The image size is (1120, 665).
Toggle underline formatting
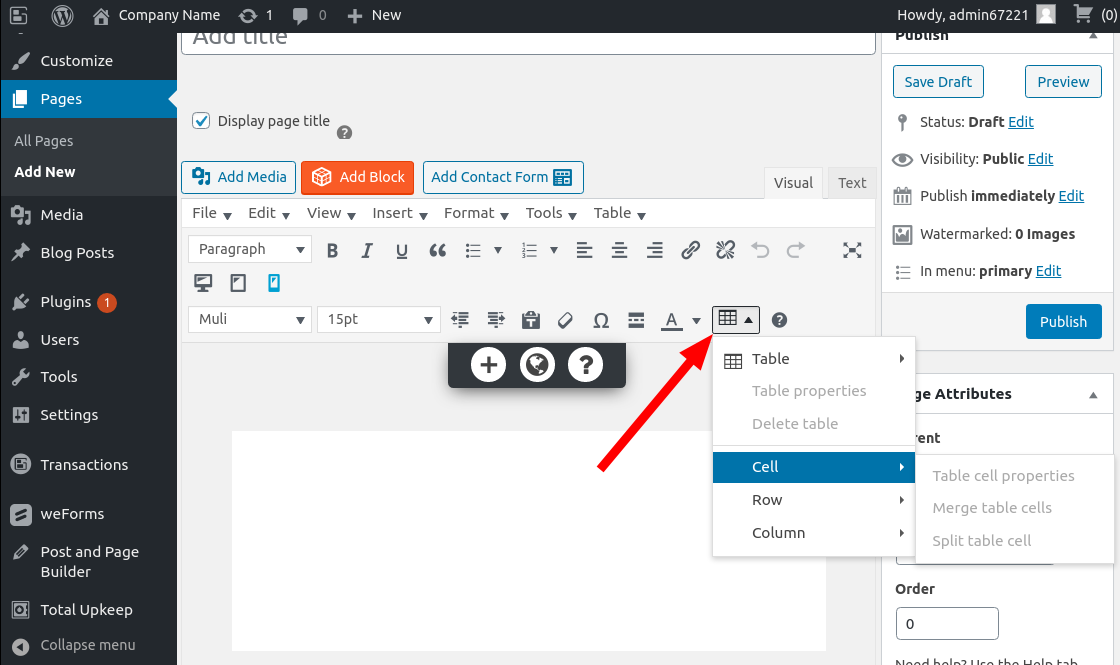pos(401,250)
